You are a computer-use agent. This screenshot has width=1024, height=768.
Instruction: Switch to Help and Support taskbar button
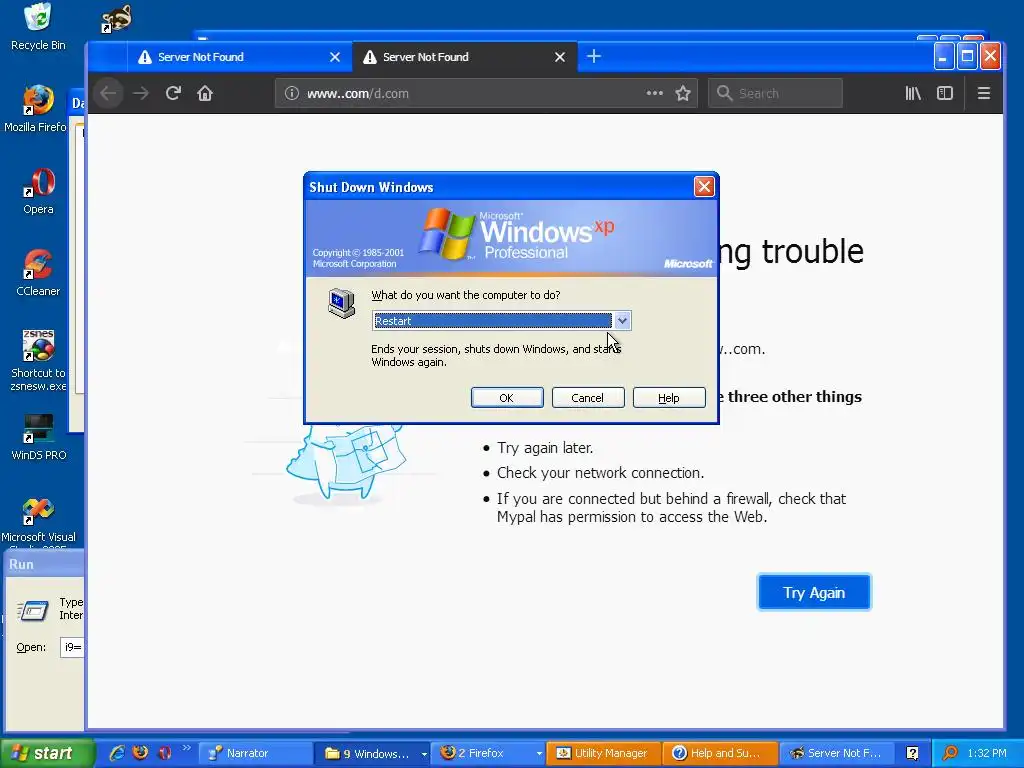[719, 753]
